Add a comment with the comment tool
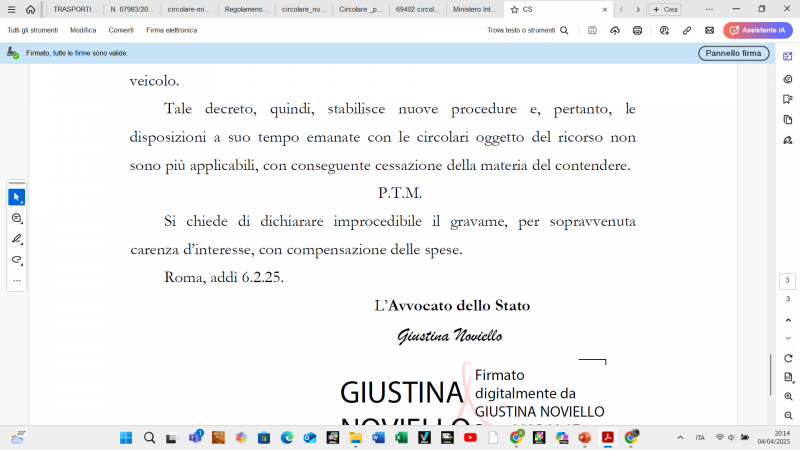 (17, 218)
